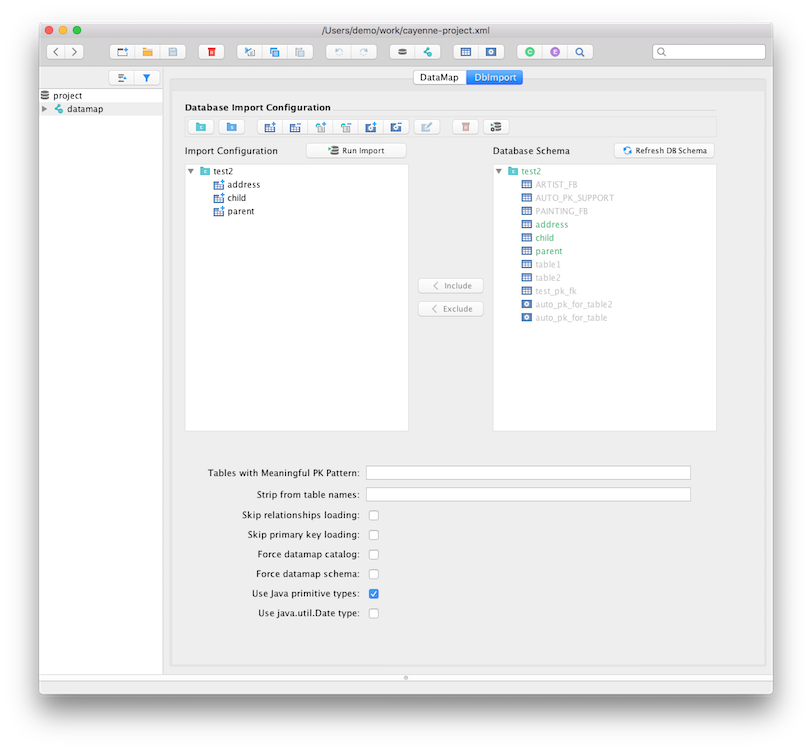Collapse test2 in Database Schema tree
Screen dimensions: 812x750
tap(499, 171)
